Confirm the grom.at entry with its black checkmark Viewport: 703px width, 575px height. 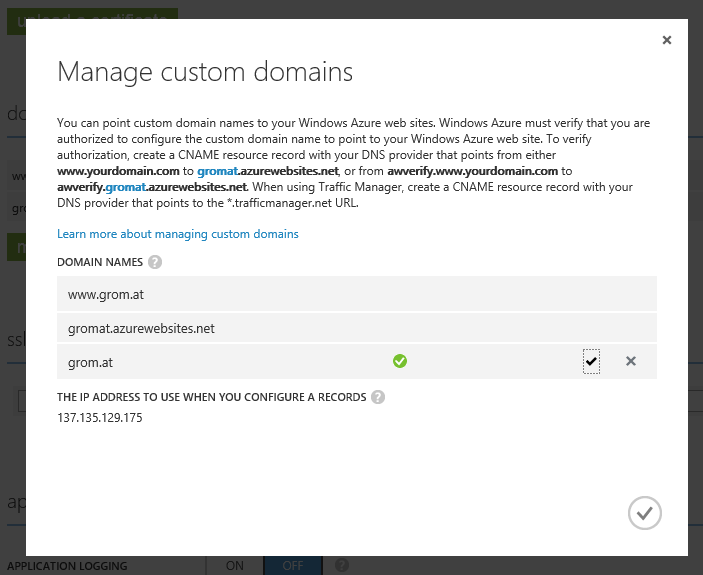591,361
